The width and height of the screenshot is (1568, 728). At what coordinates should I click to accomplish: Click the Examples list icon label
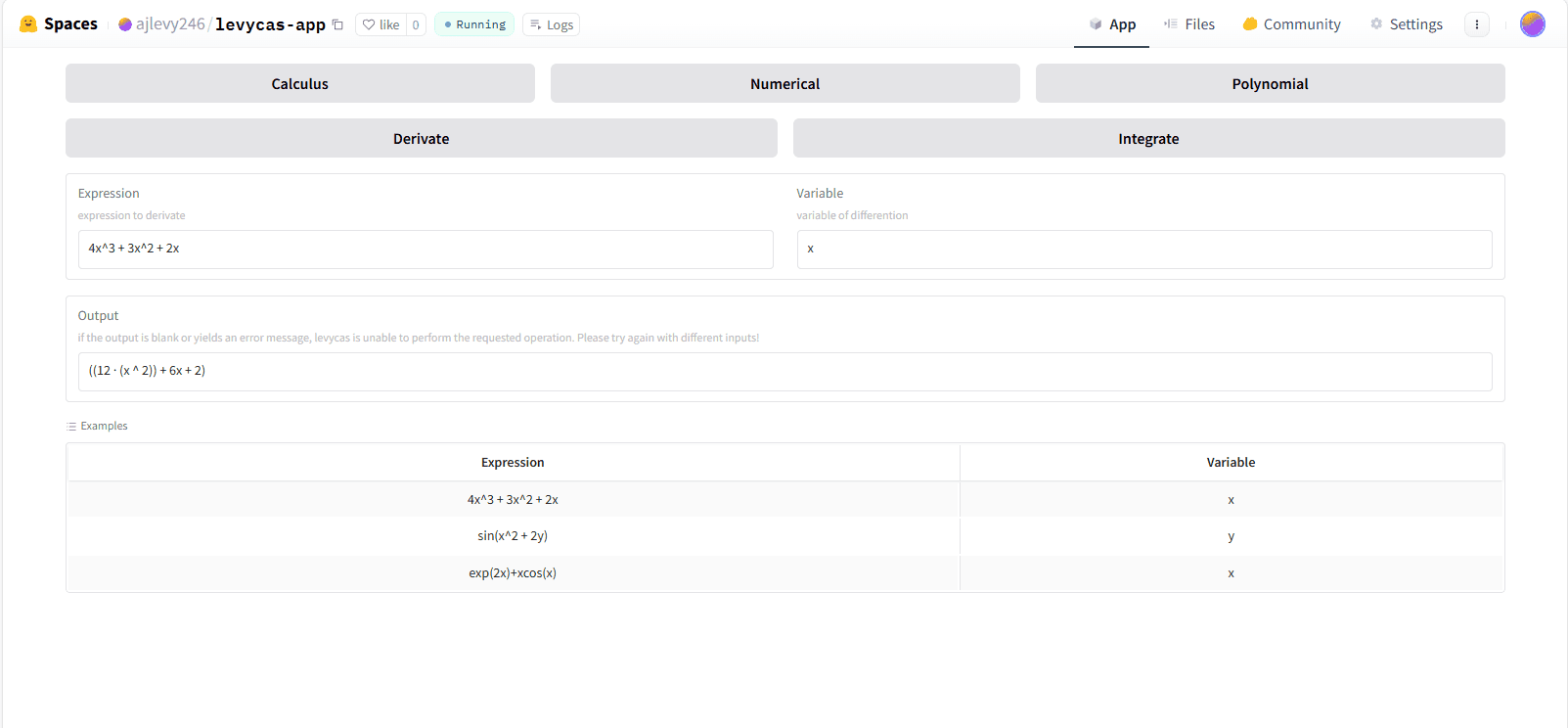(x=97, y=426)
